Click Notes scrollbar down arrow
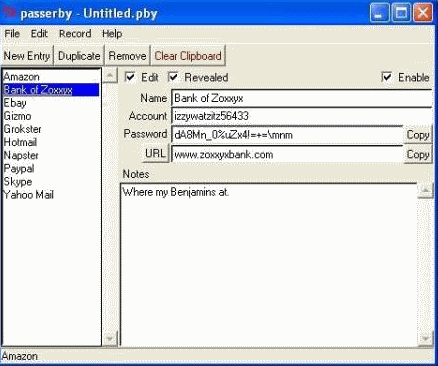 [425, 339]
